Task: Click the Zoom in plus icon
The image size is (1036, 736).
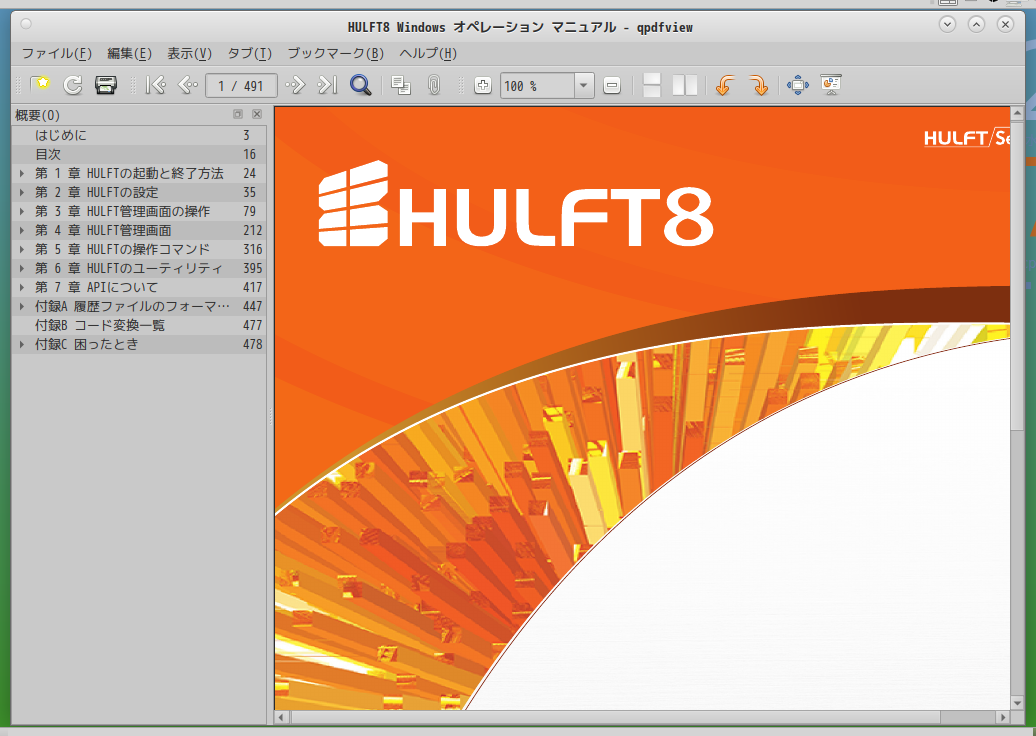Action: (x=483, y=85)
